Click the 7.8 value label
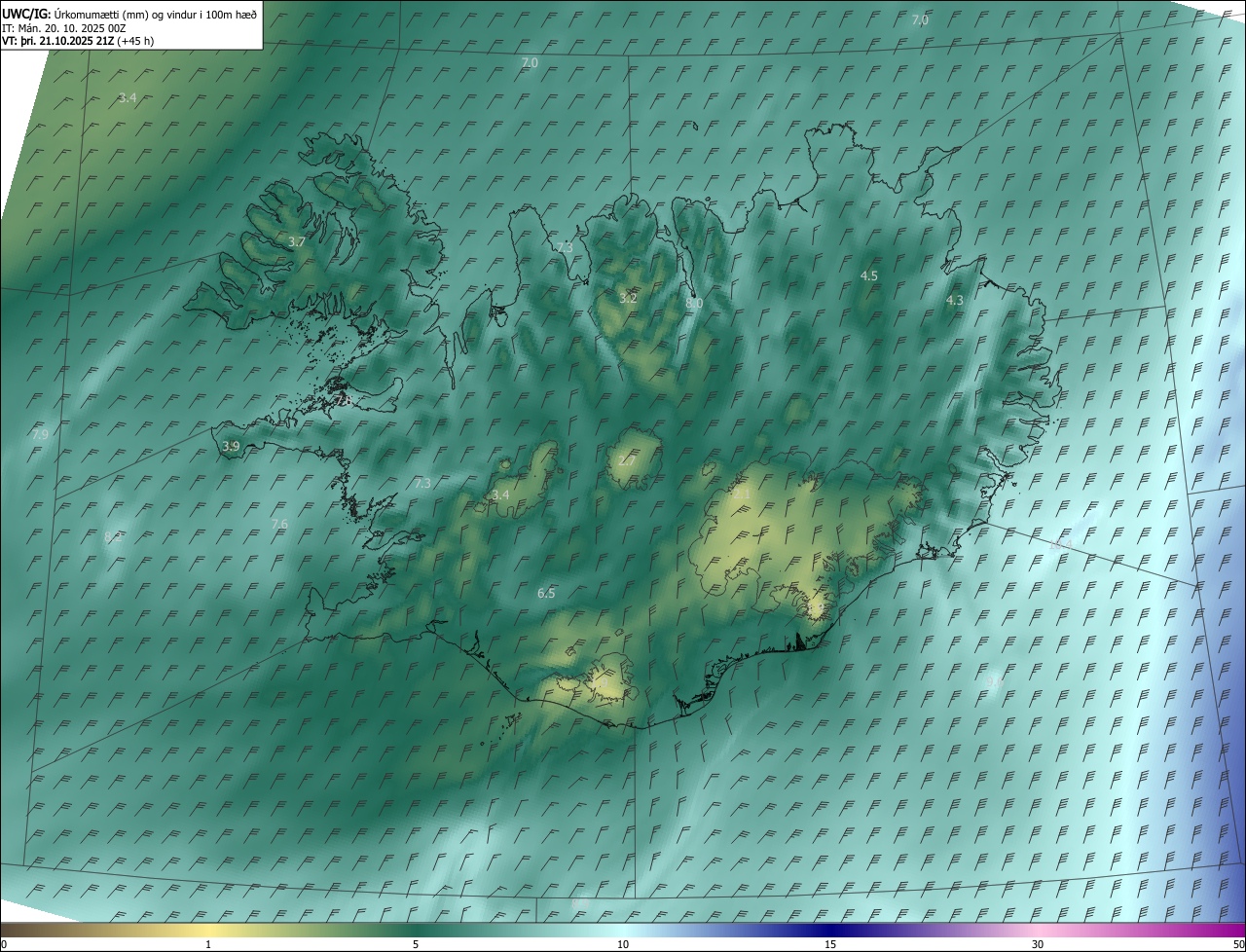1246x952 pixels. (343, 400)
